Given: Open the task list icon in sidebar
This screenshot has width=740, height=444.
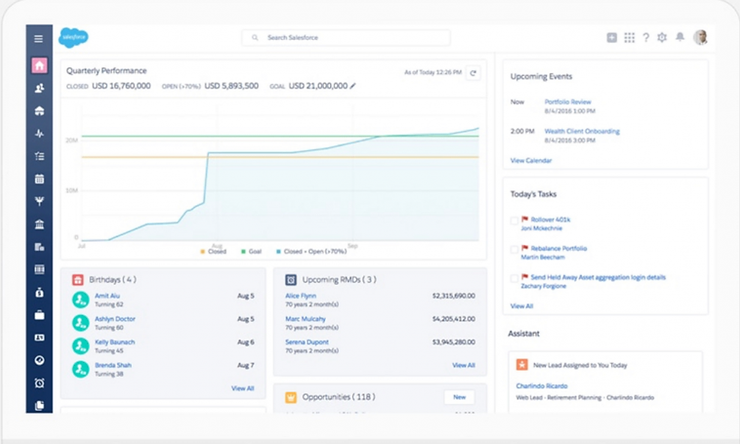Looking at the screenshot, I should point(39,156).
